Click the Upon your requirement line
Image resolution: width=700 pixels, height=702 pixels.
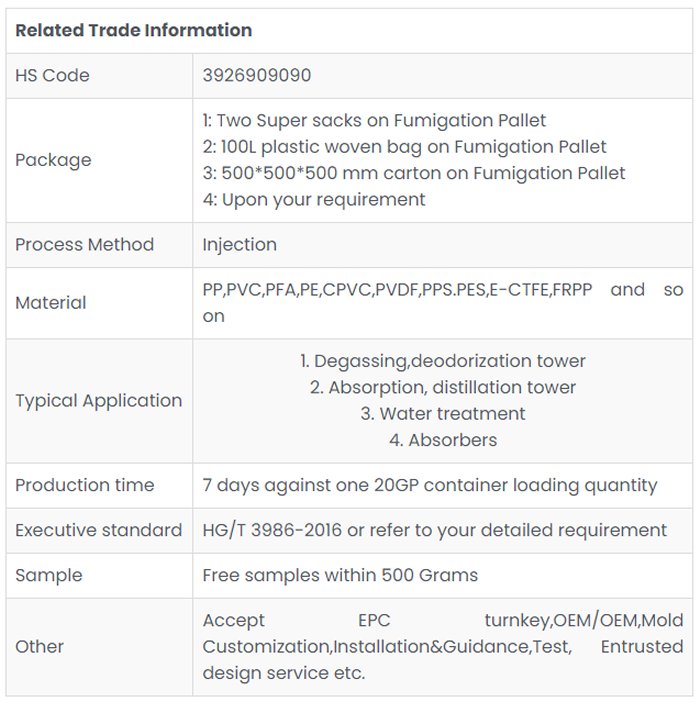coord(313,199)
